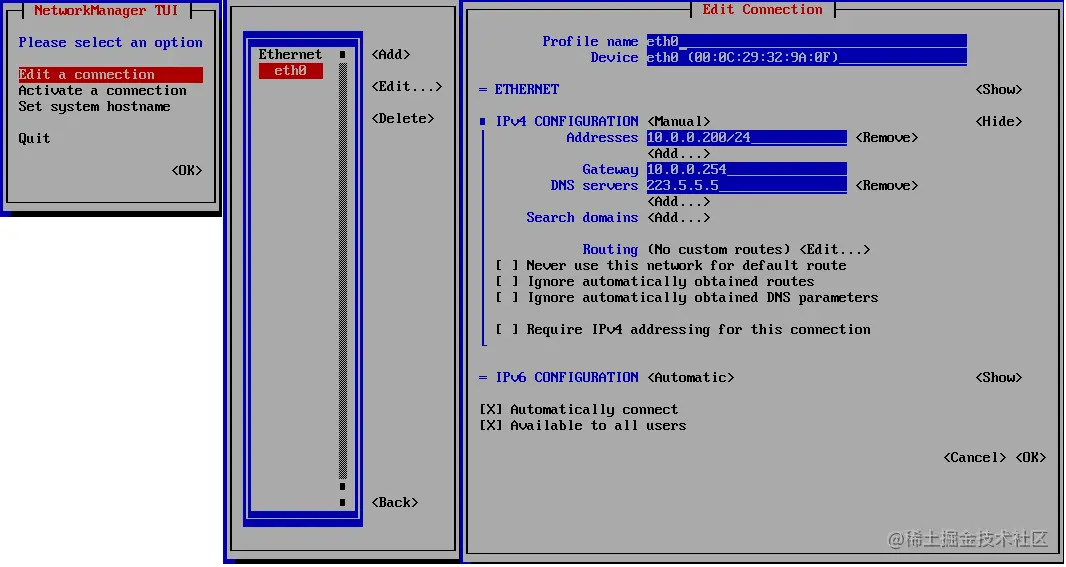This screenshot has height=567, width=1066.
Task: Click Add beside the connection list
Action: click(x=391, y=54)
